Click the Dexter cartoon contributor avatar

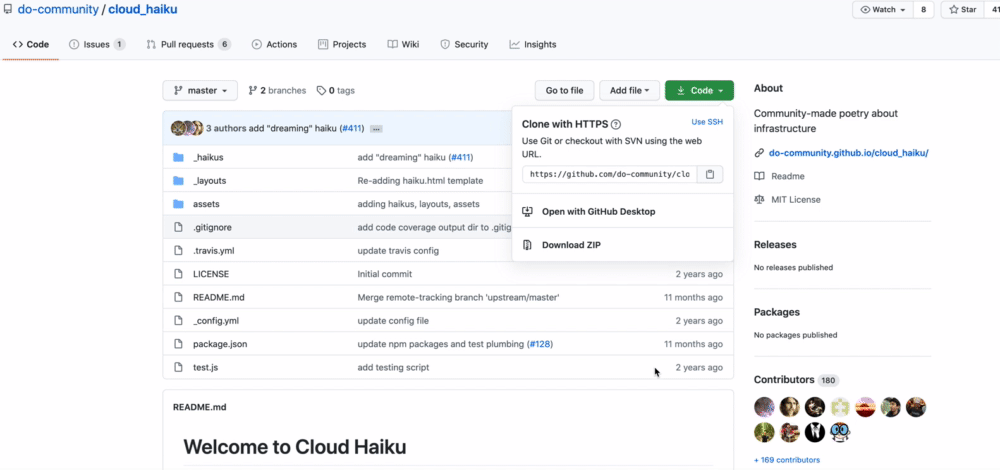point(841,432)
